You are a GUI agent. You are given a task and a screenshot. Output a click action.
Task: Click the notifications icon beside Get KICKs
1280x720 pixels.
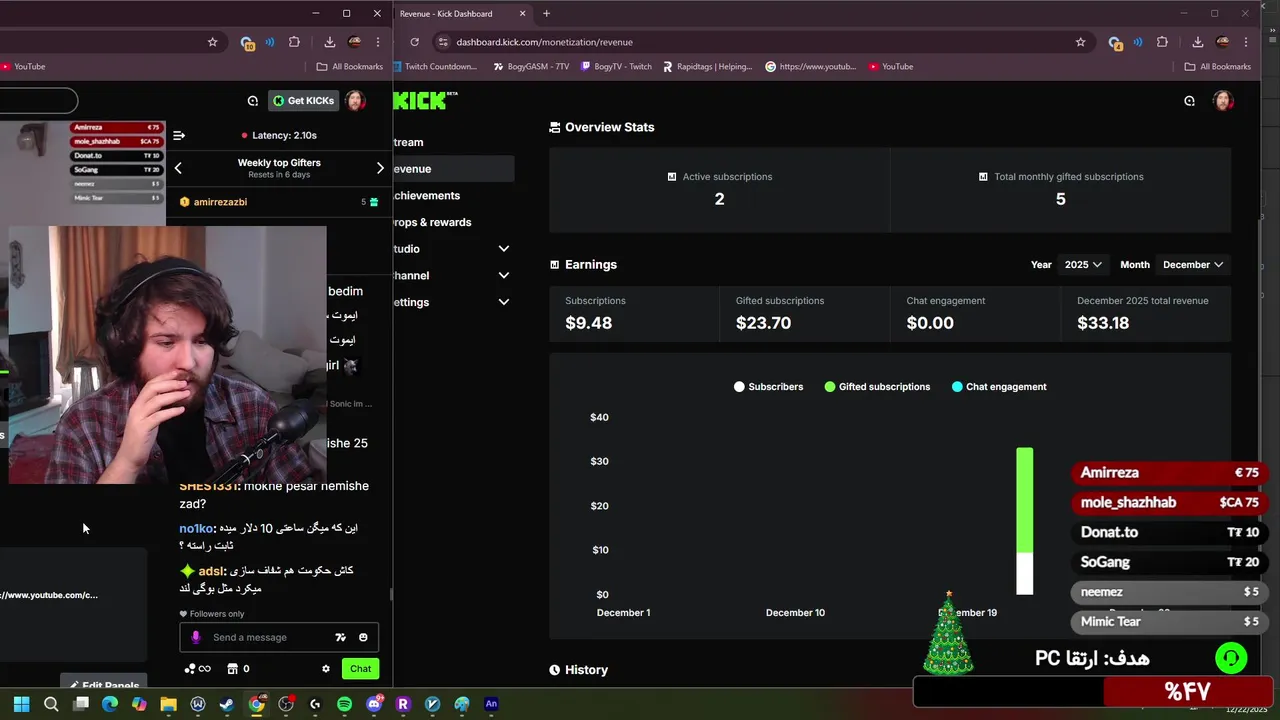click(x=253, y=100)
